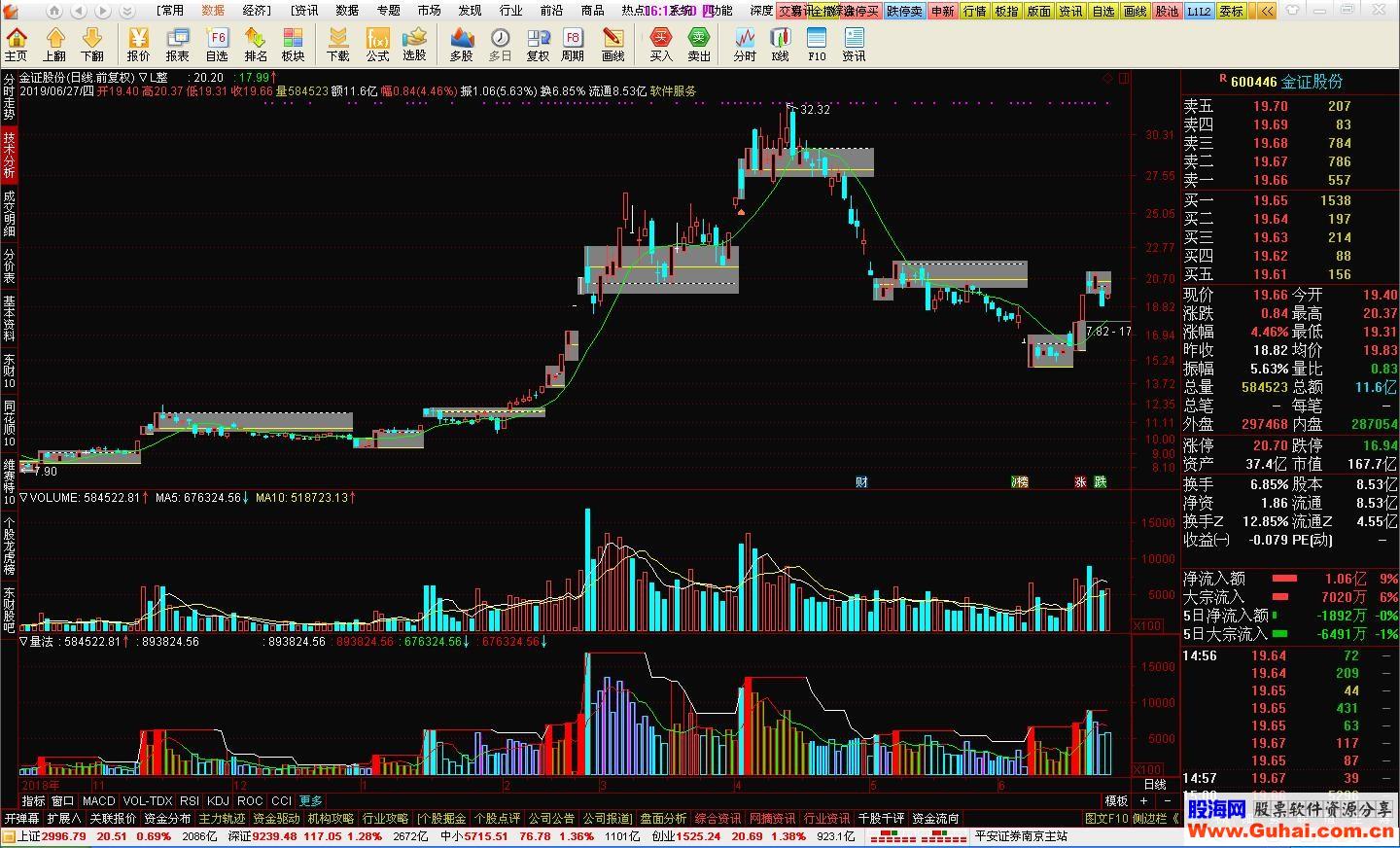Open 公式 formula icon
1400x848 pixels.
point(377,44)
